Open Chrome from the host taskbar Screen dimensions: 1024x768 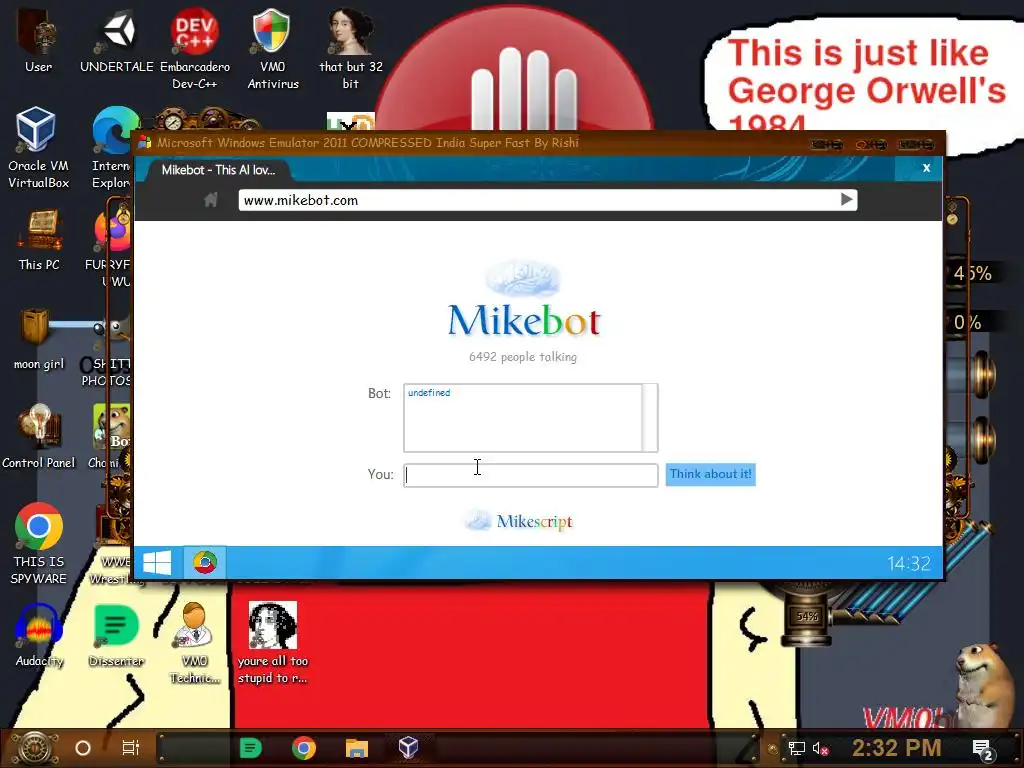304,748
